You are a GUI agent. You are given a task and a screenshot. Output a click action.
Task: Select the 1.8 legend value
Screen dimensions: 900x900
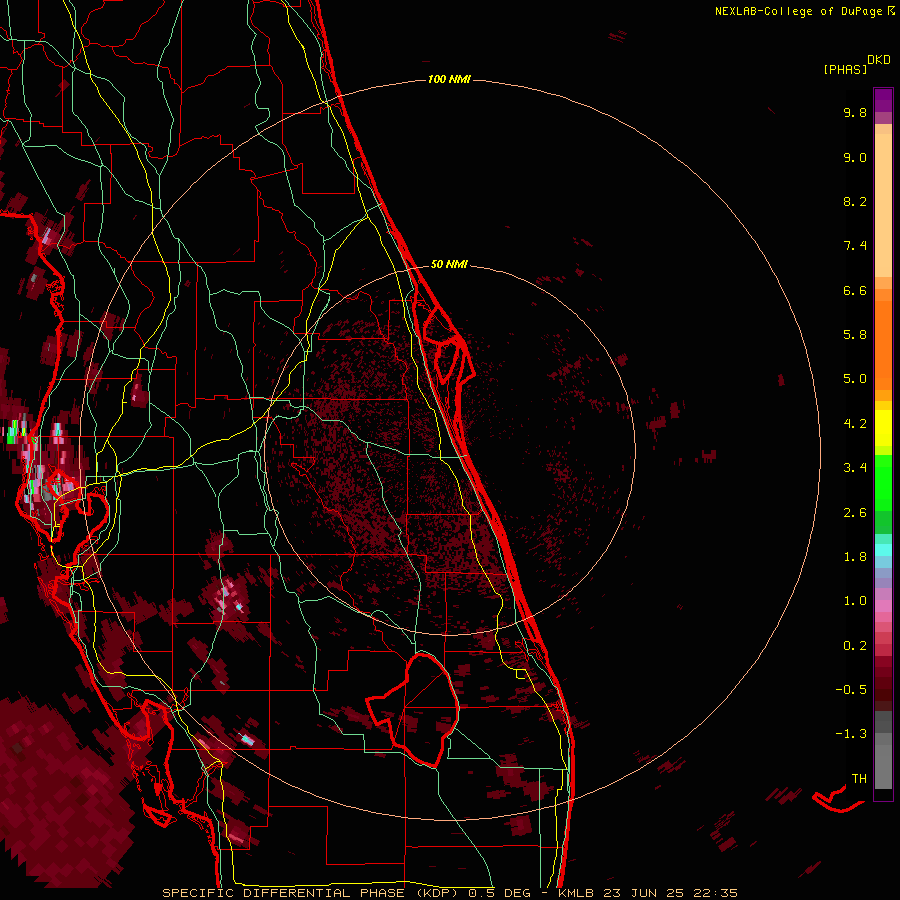coord(855,557)
